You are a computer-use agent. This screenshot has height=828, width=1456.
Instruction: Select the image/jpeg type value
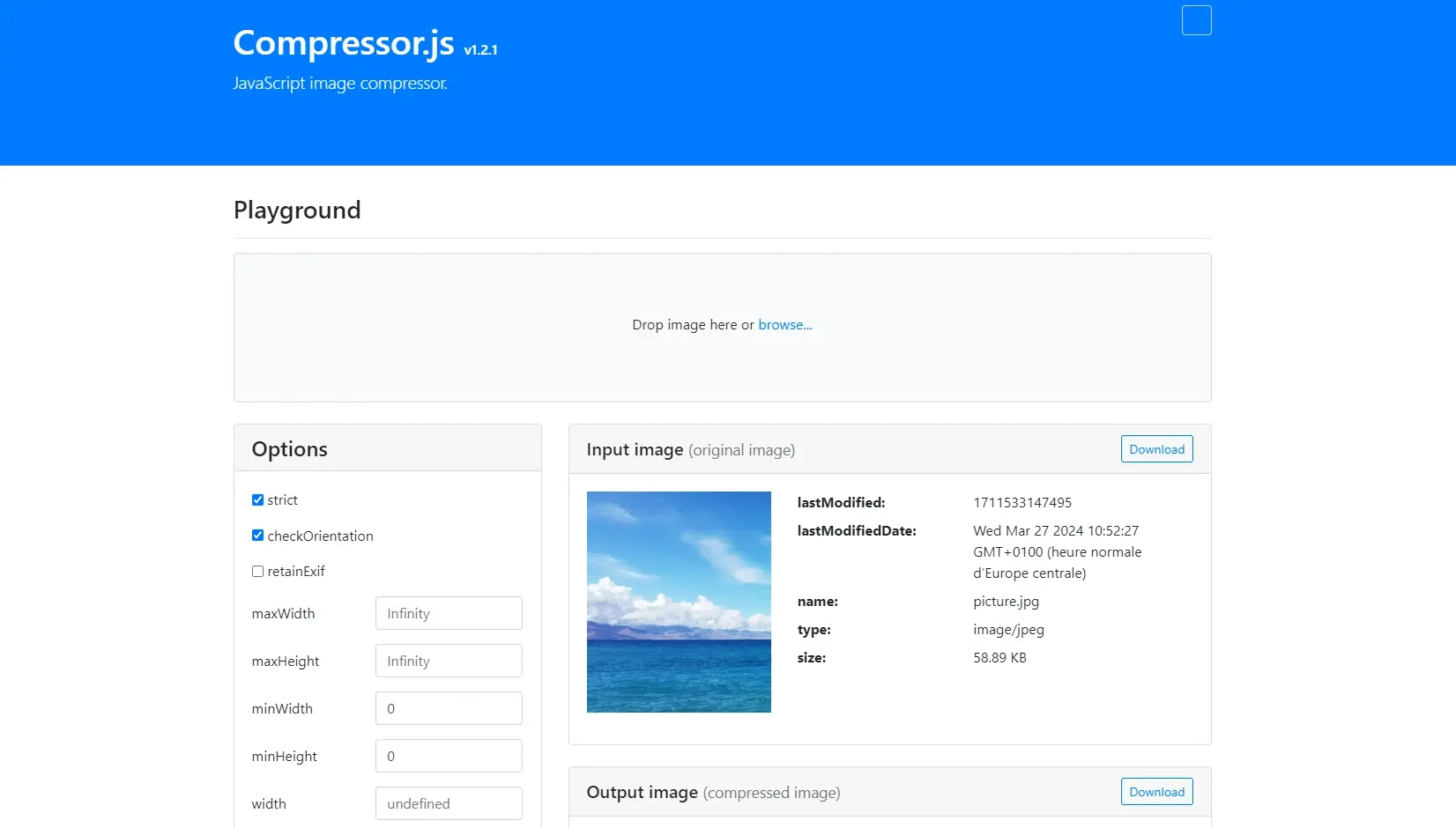pyautogui.click(x=1008, y=629)
